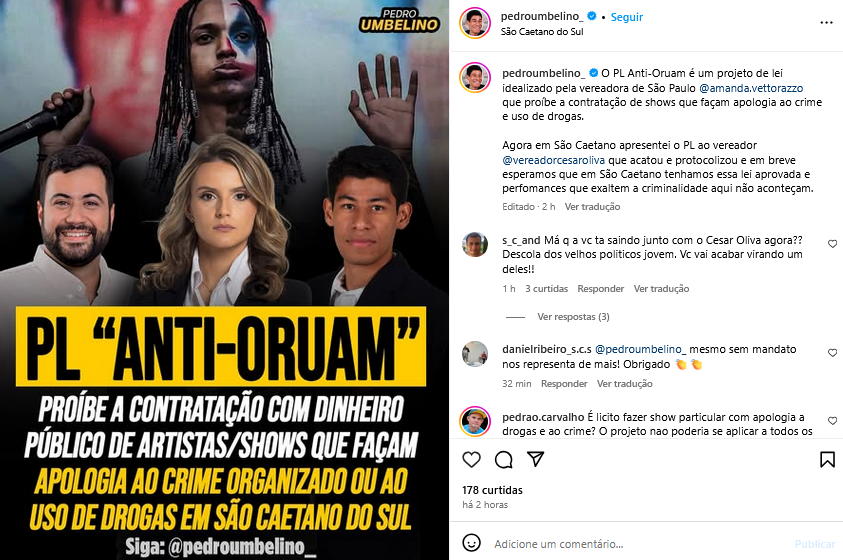Click Responder under s_c_and's comment
This screenshot has height=560, width=843.
[x=601, y=289]
